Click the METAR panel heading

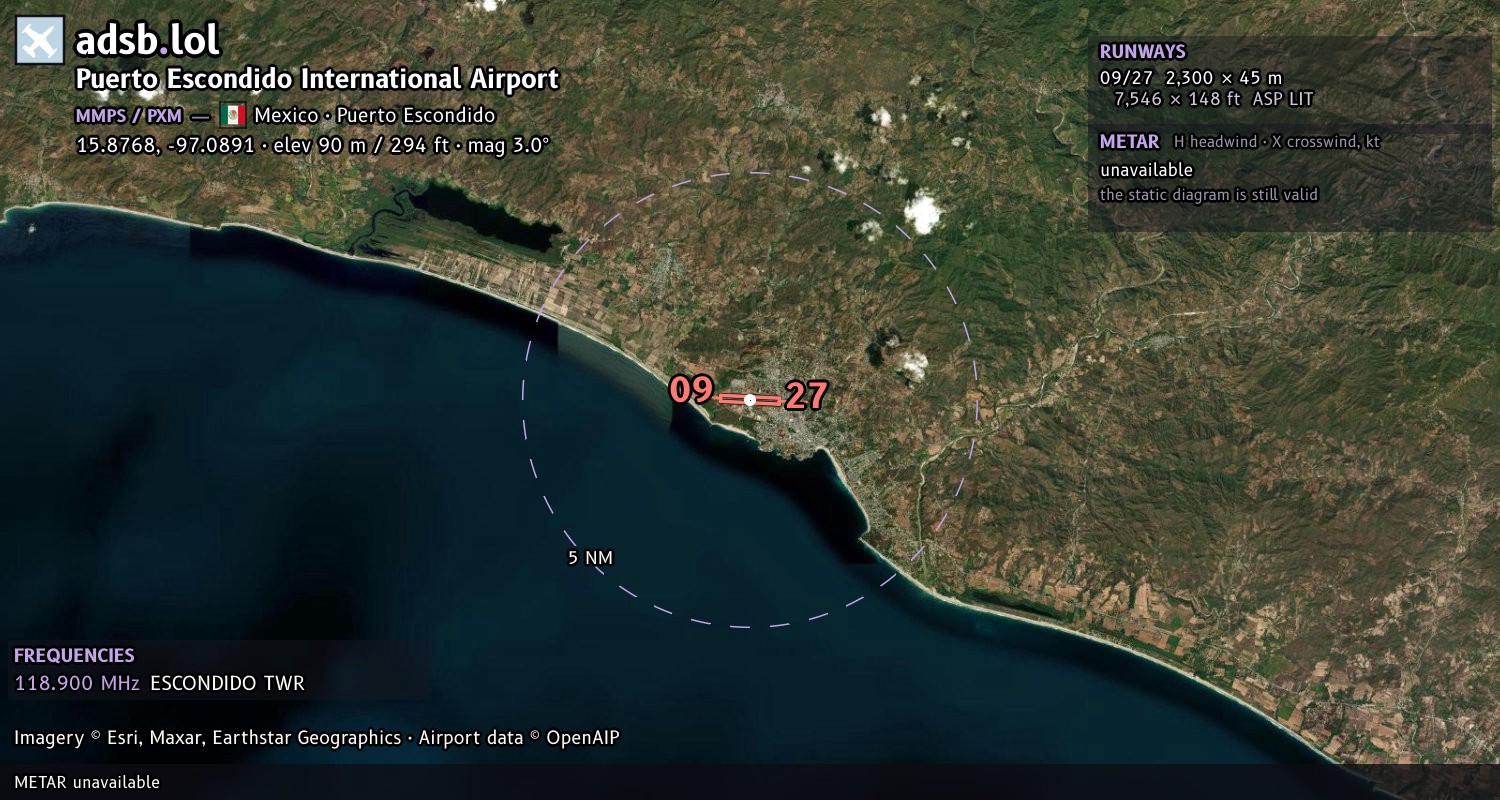(1129, 142)
